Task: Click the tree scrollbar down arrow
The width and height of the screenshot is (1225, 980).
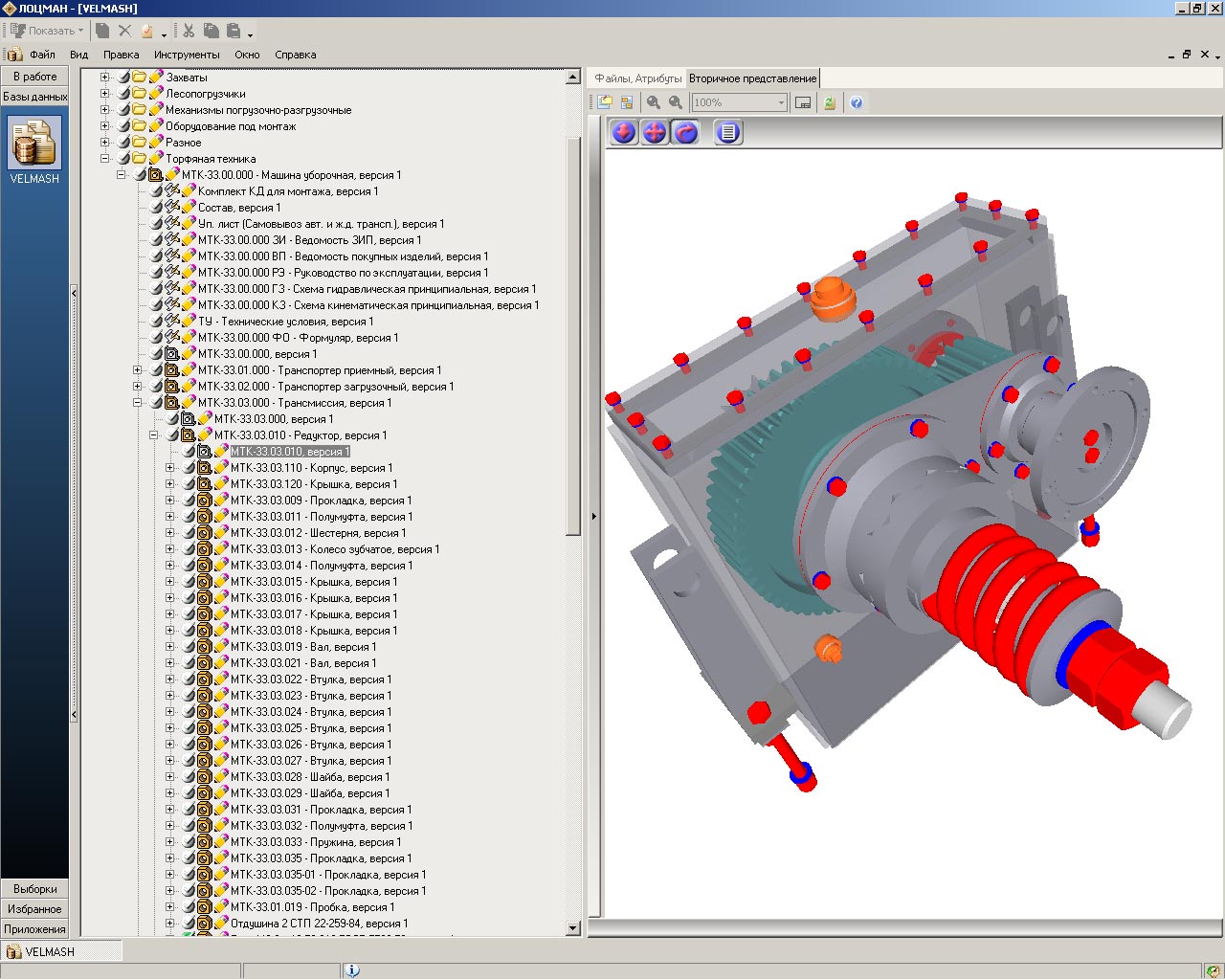Action: pos(573,927)
